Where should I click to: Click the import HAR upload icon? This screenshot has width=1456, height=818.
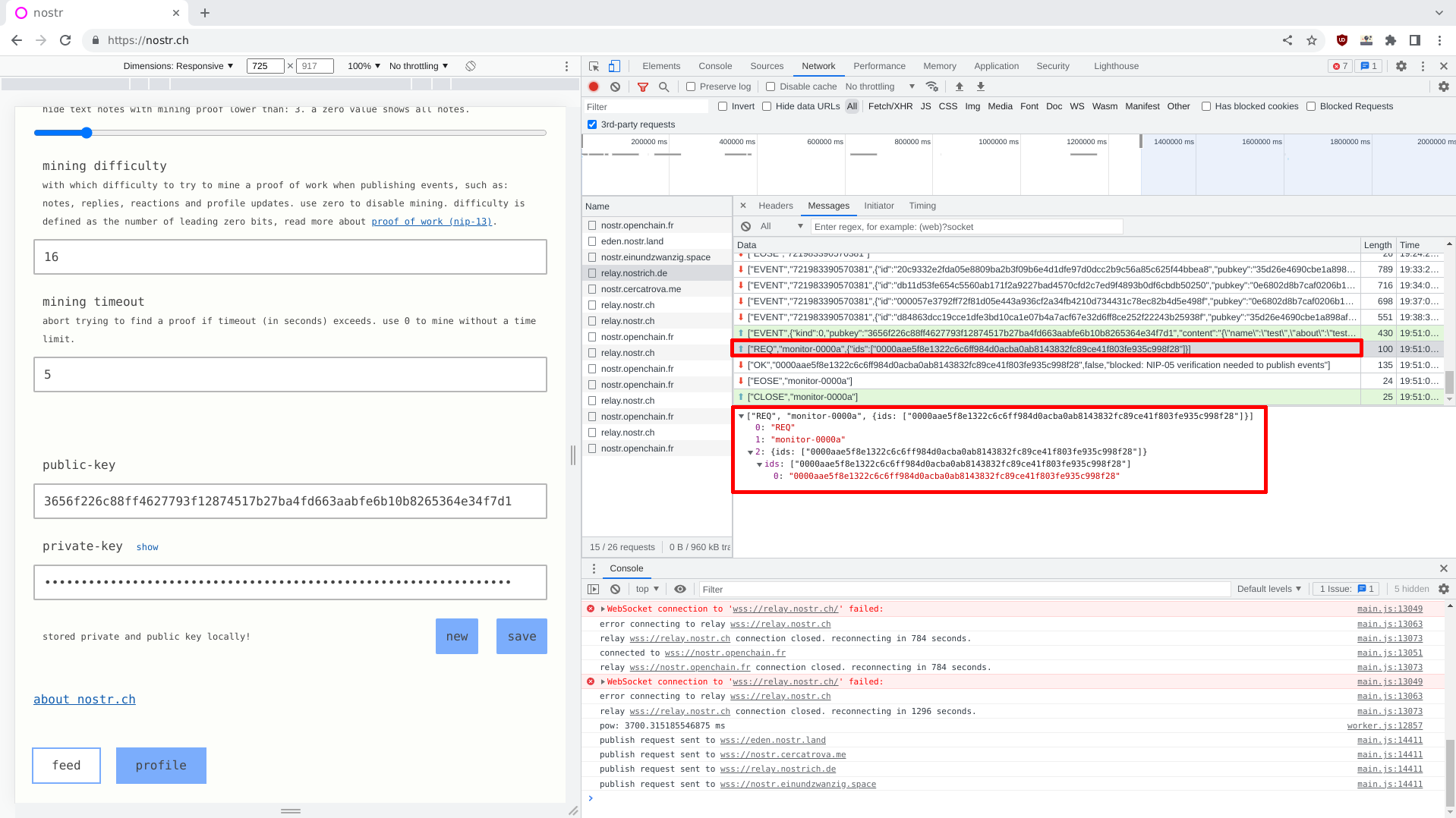click(x=960, y=87)
